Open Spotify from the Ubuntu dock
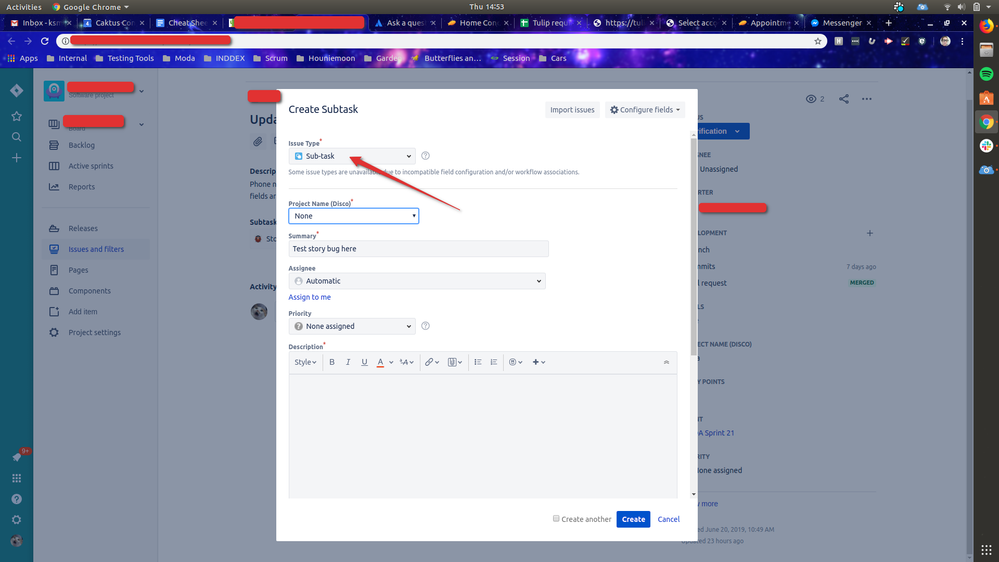 [986, 74]
